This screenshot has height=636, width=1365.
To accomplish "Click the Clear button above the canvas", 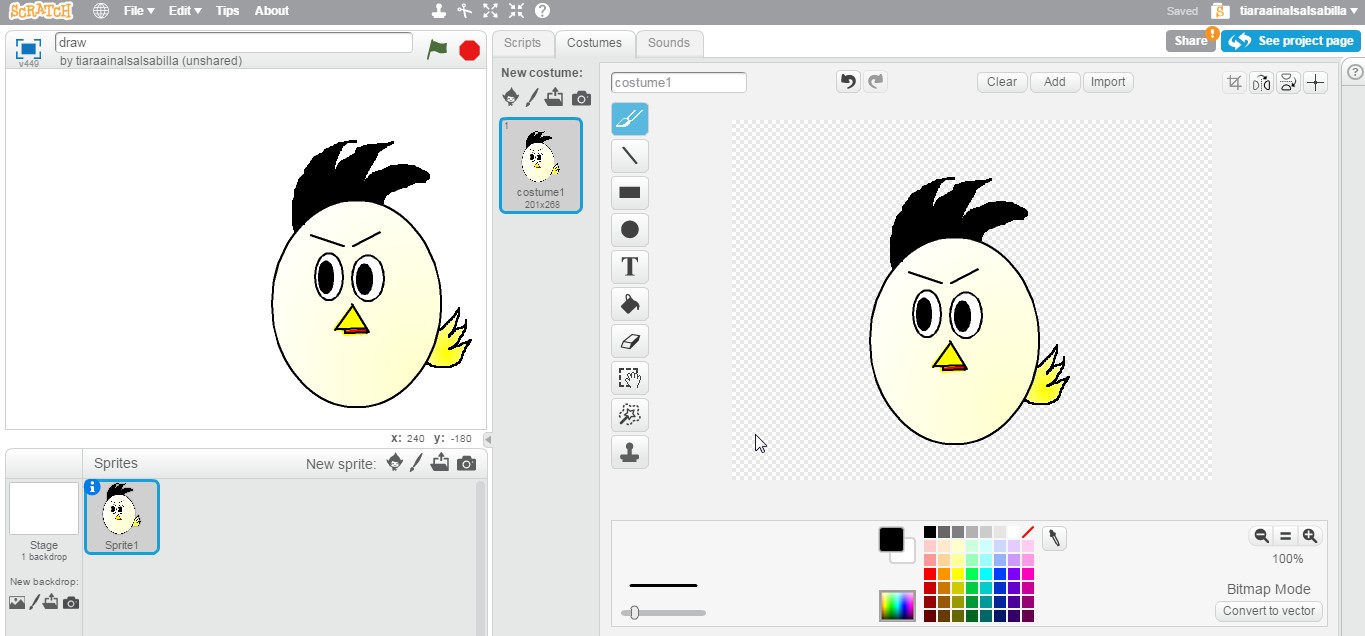I will [x=1001, y=81].
